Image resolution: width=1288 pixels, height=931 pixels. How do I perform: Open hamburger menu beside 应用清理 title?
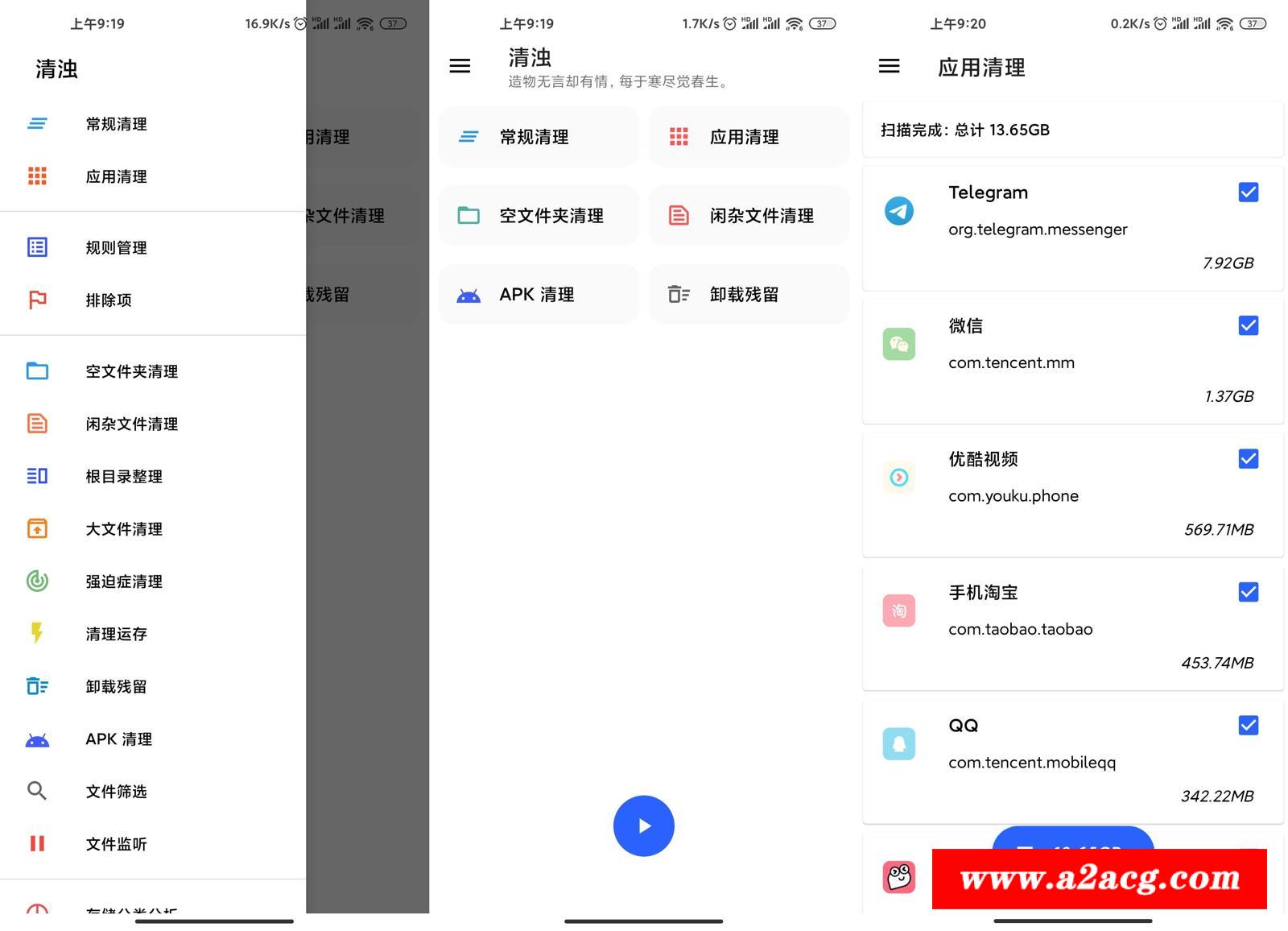889,66
